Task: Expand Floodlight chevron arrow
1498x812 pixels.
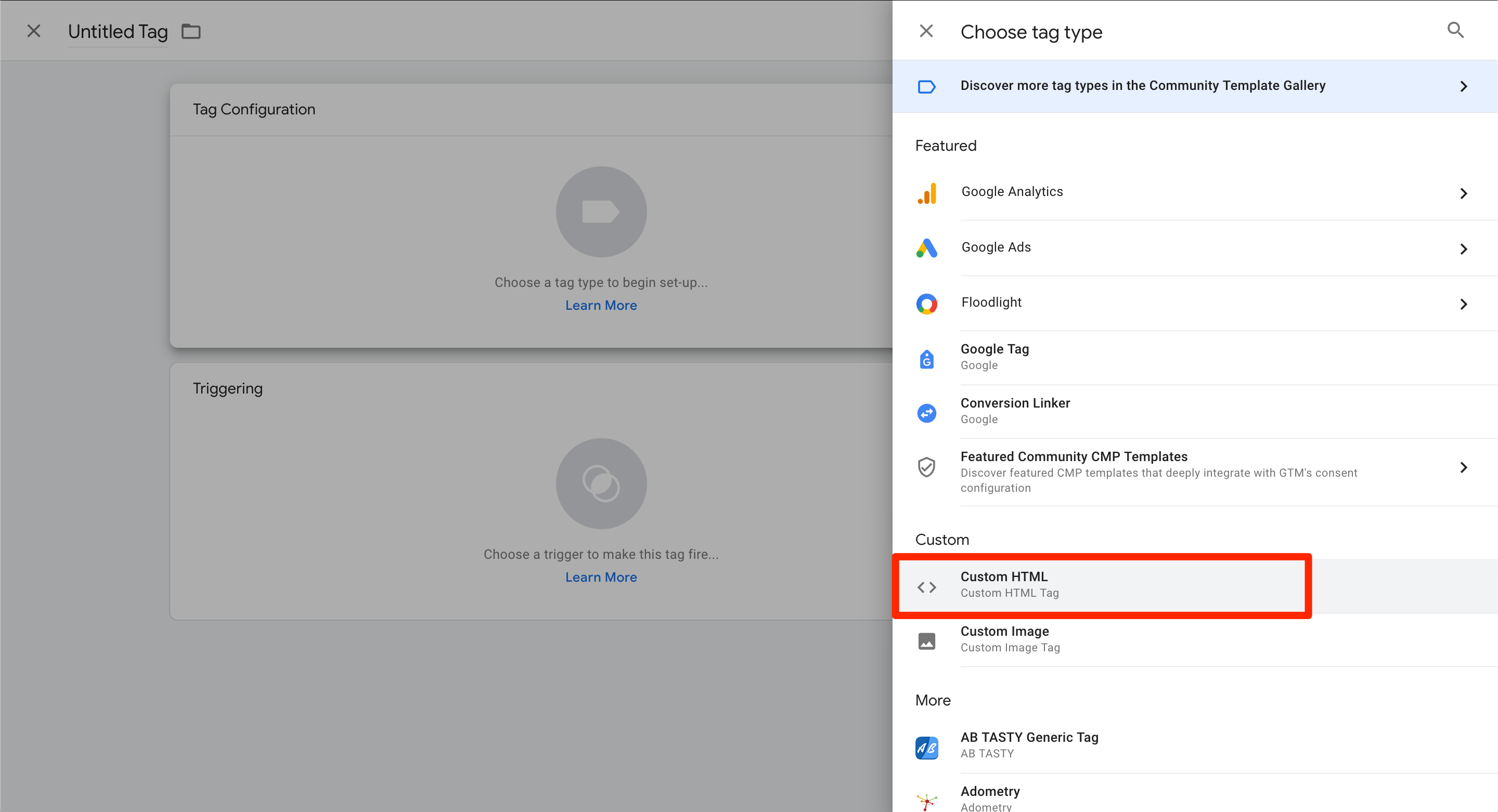Action: coord(1464,304)
